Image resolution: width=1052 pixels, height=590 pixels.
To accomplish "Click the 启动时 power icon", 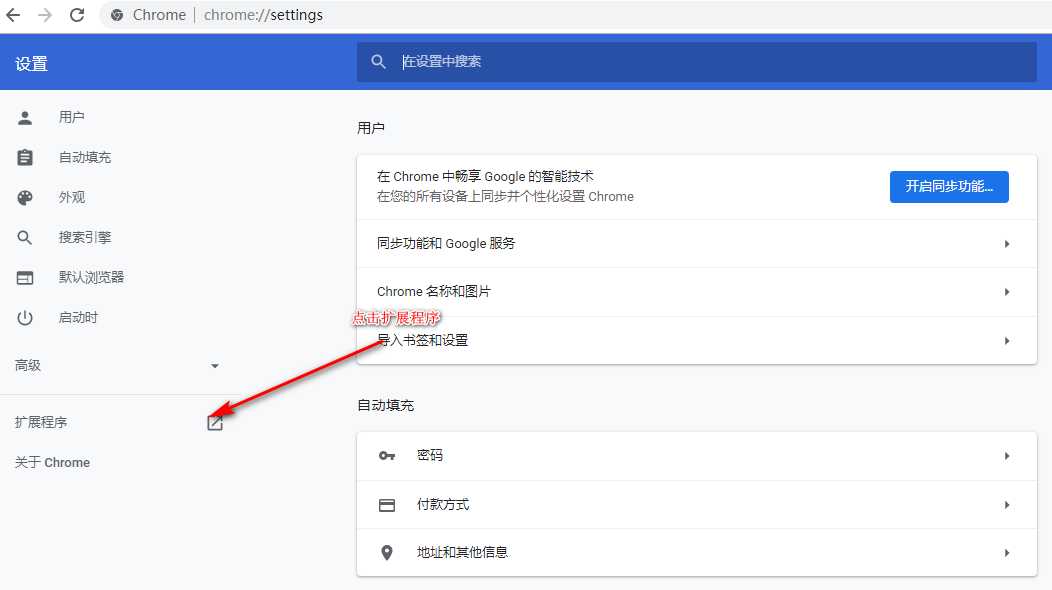I will (x=25, y=317).
